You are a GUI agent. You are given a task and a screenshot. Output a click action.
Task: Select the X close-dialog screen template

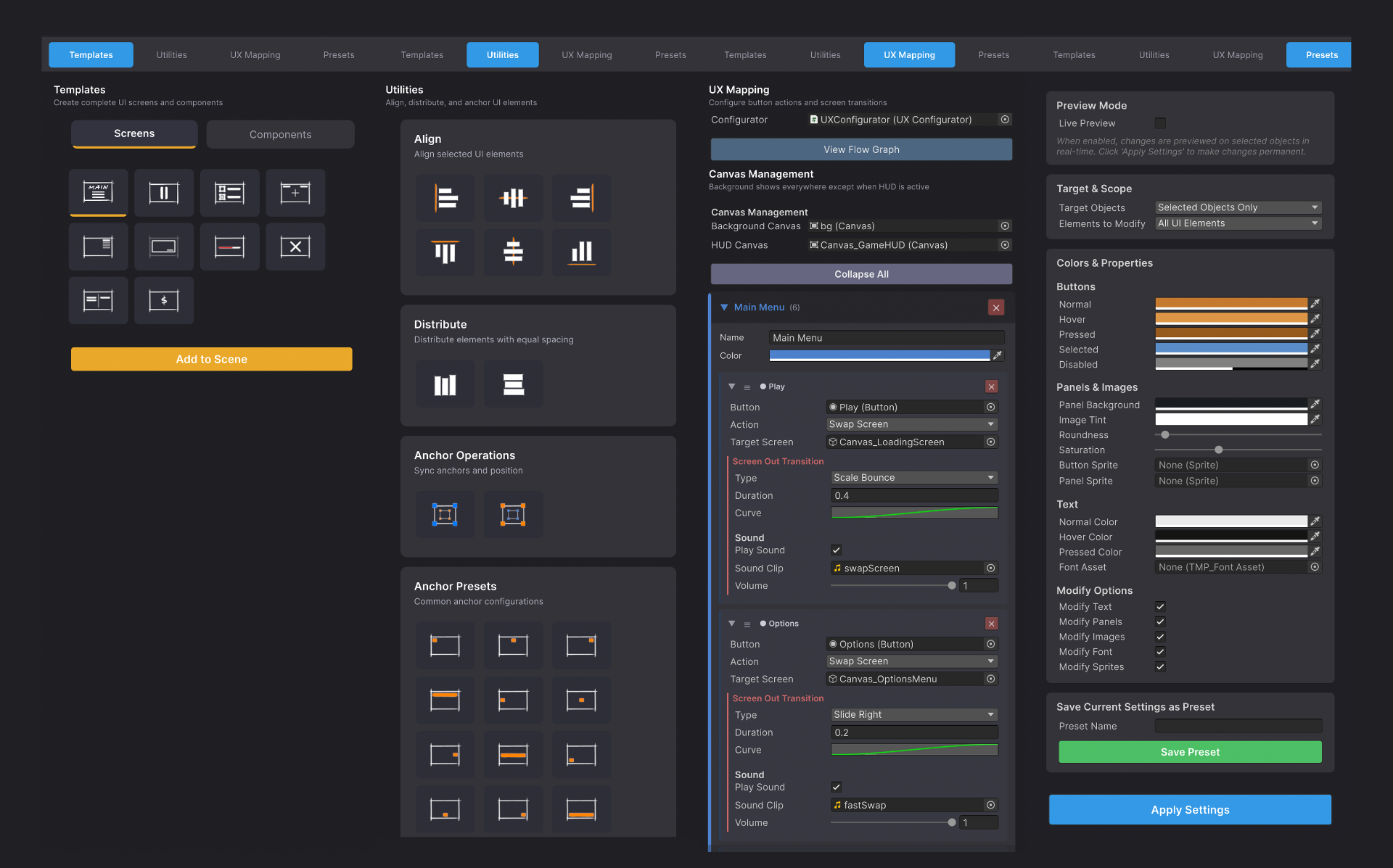pyautogui.click(x=295, y=247)
